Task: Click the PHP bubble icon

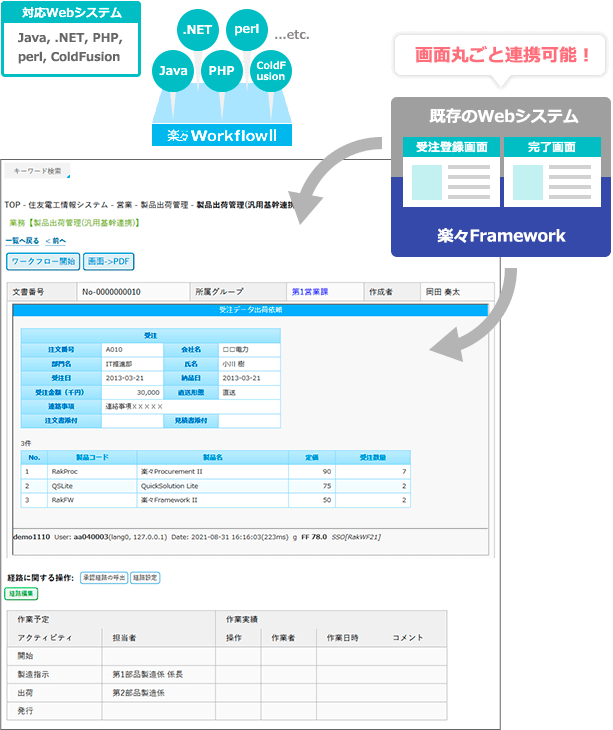Action: [222, 71]
